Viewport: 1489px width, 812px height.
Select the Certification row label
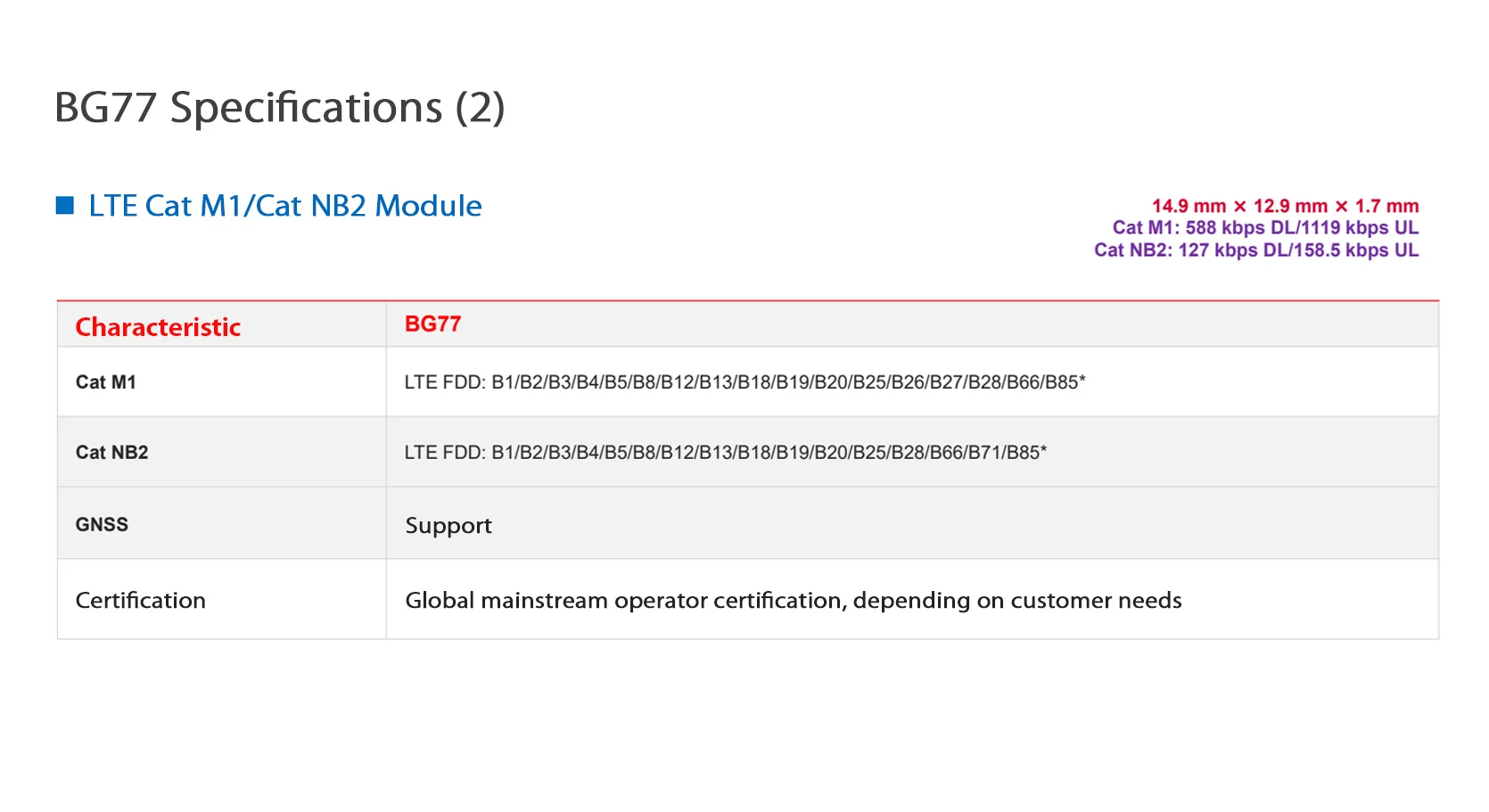click(x=140, y=601)
